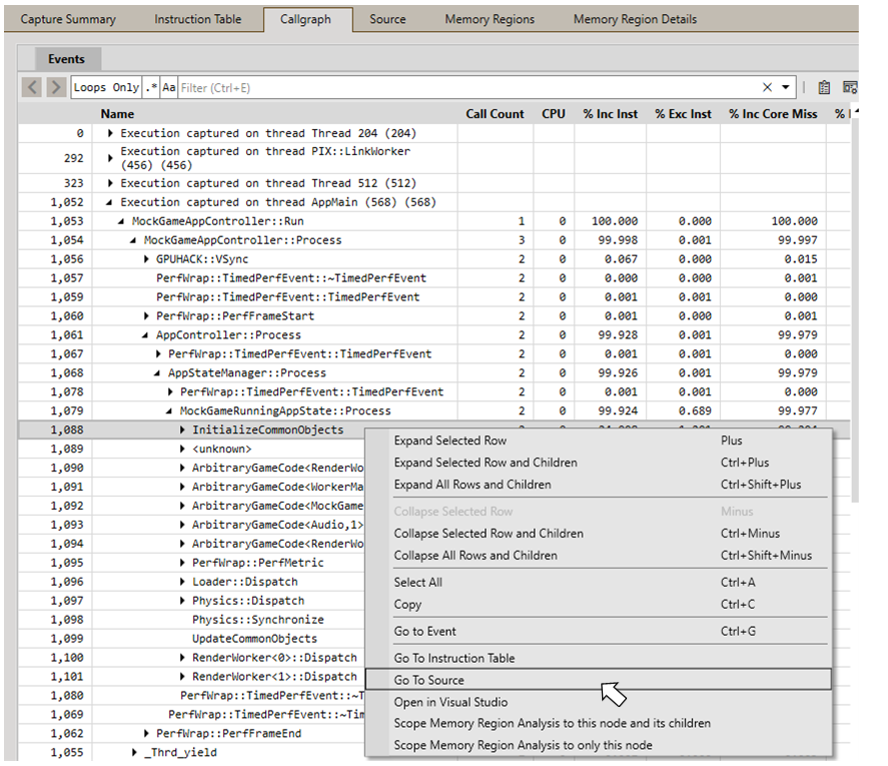Sort by the Call Count column header
Image resolution: width=888 pixels, height=766 pixels.
point(495,114)
